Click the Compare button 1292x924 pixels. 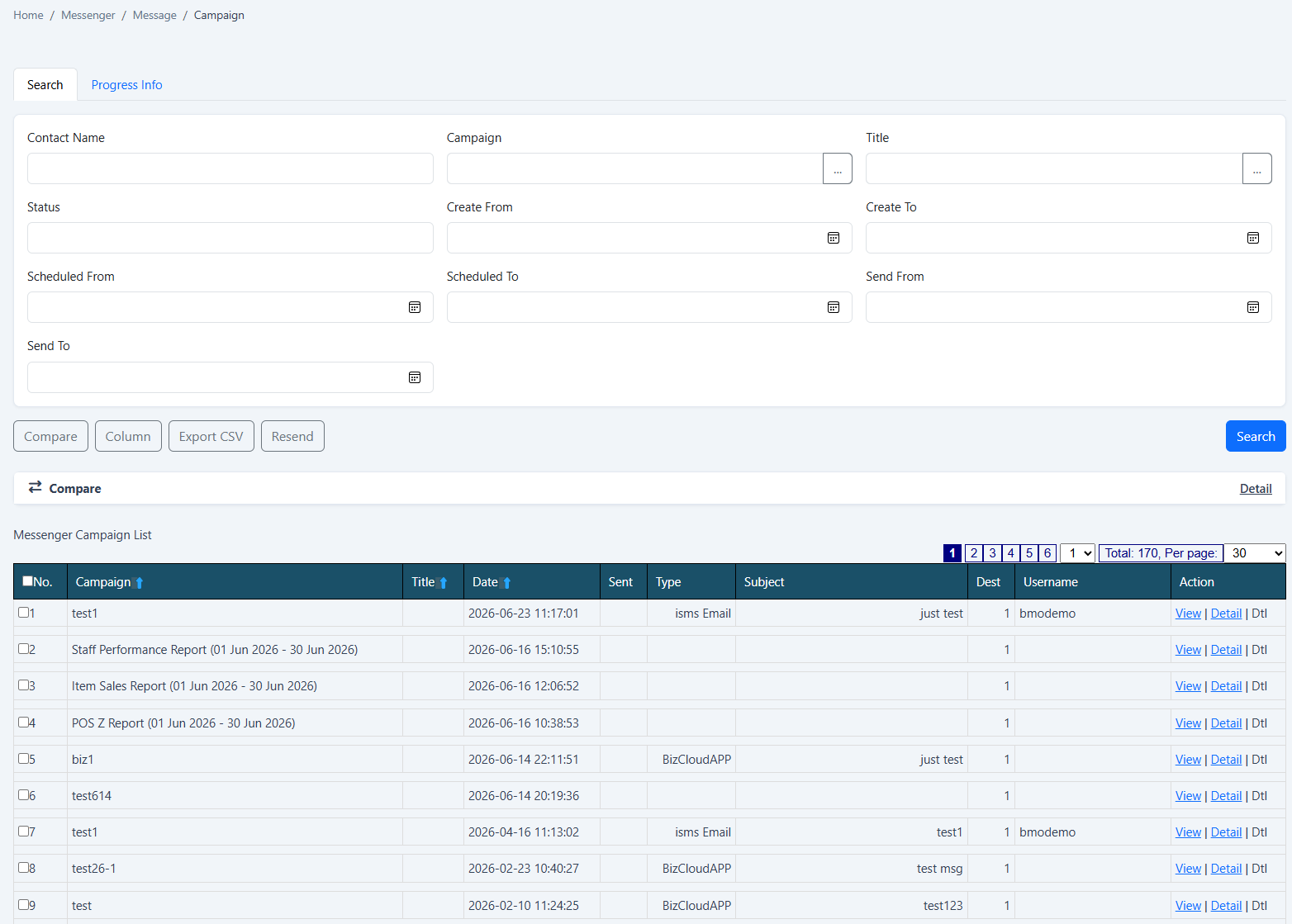50,436
